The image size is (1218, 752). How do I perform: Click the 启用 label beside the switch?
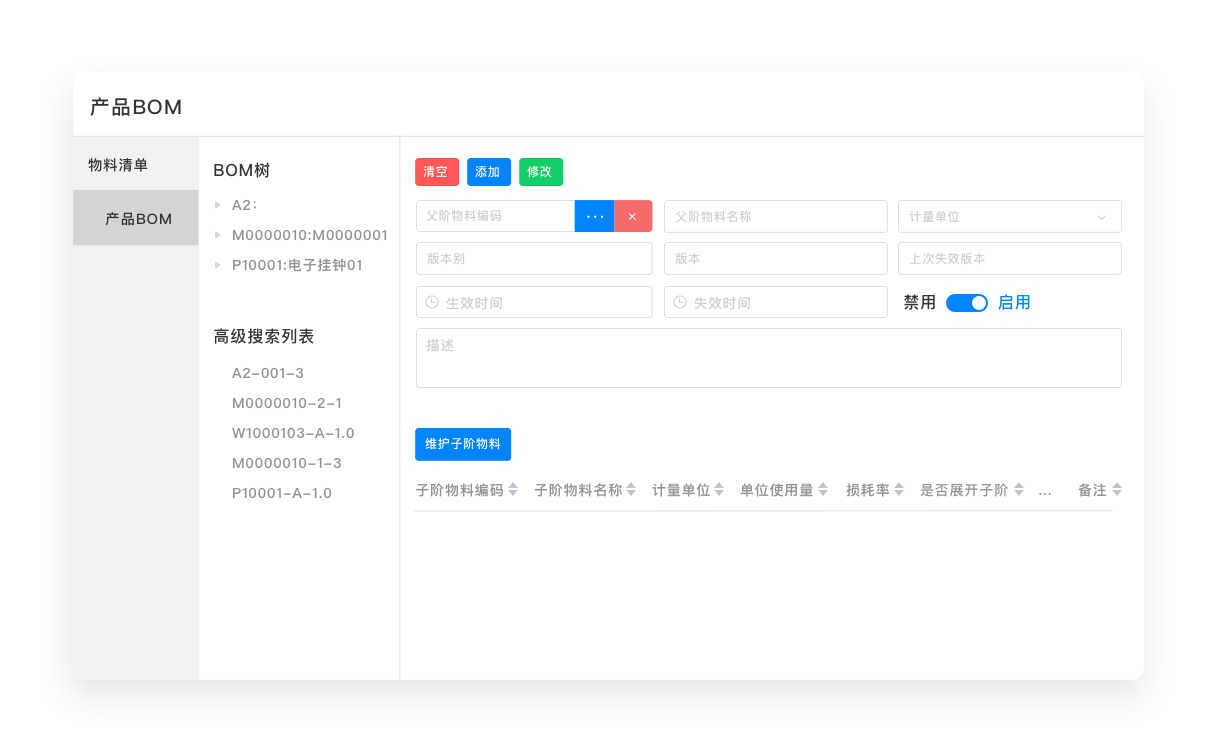(x=1014, y=302)
